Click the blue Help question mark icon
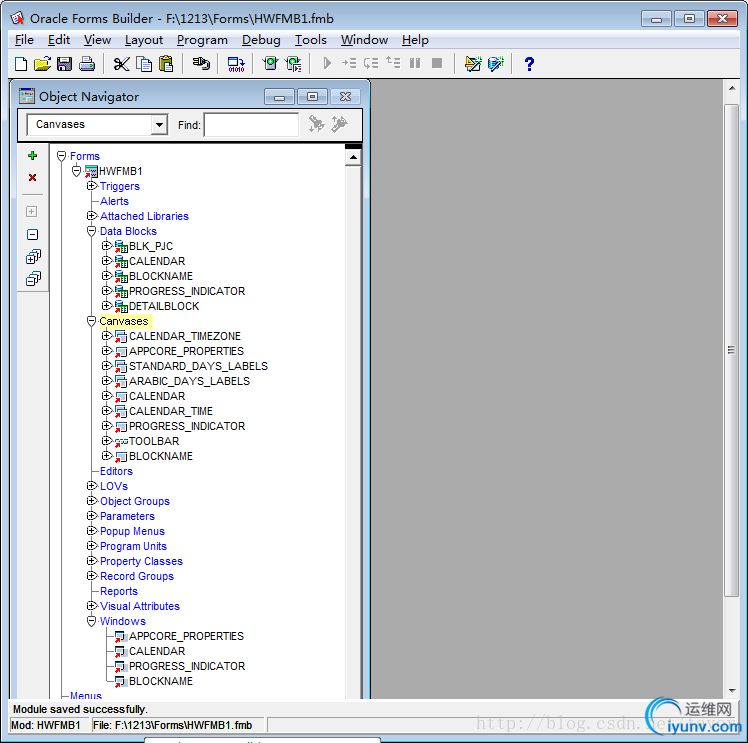The image size is (748, 743). (529, 64)
